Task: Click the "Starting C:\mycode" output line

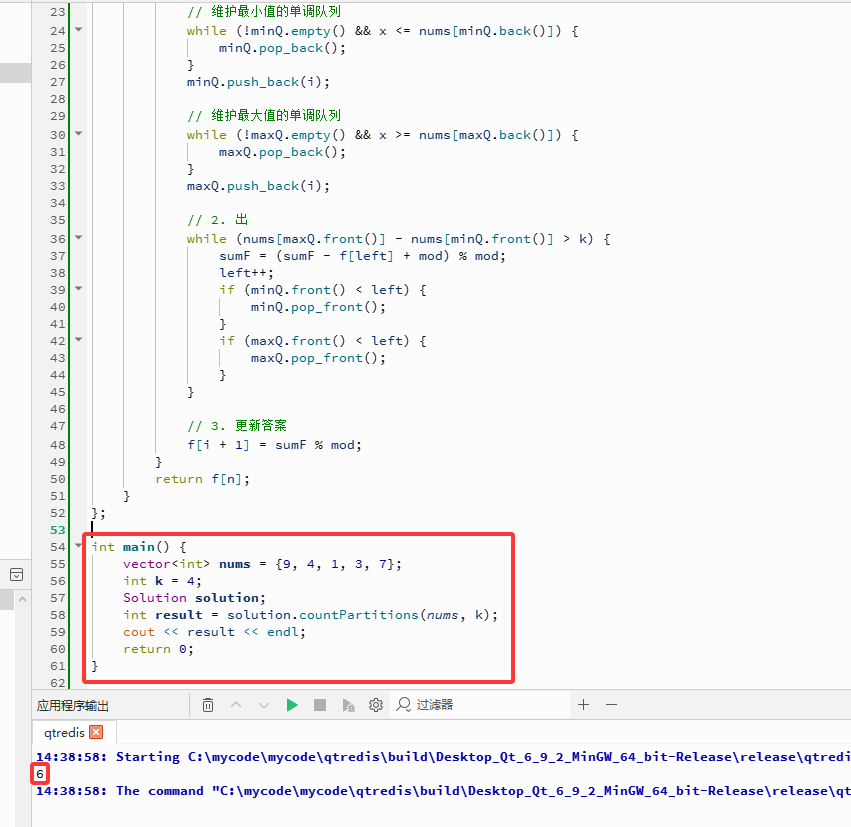Action: tap(442, 757)
